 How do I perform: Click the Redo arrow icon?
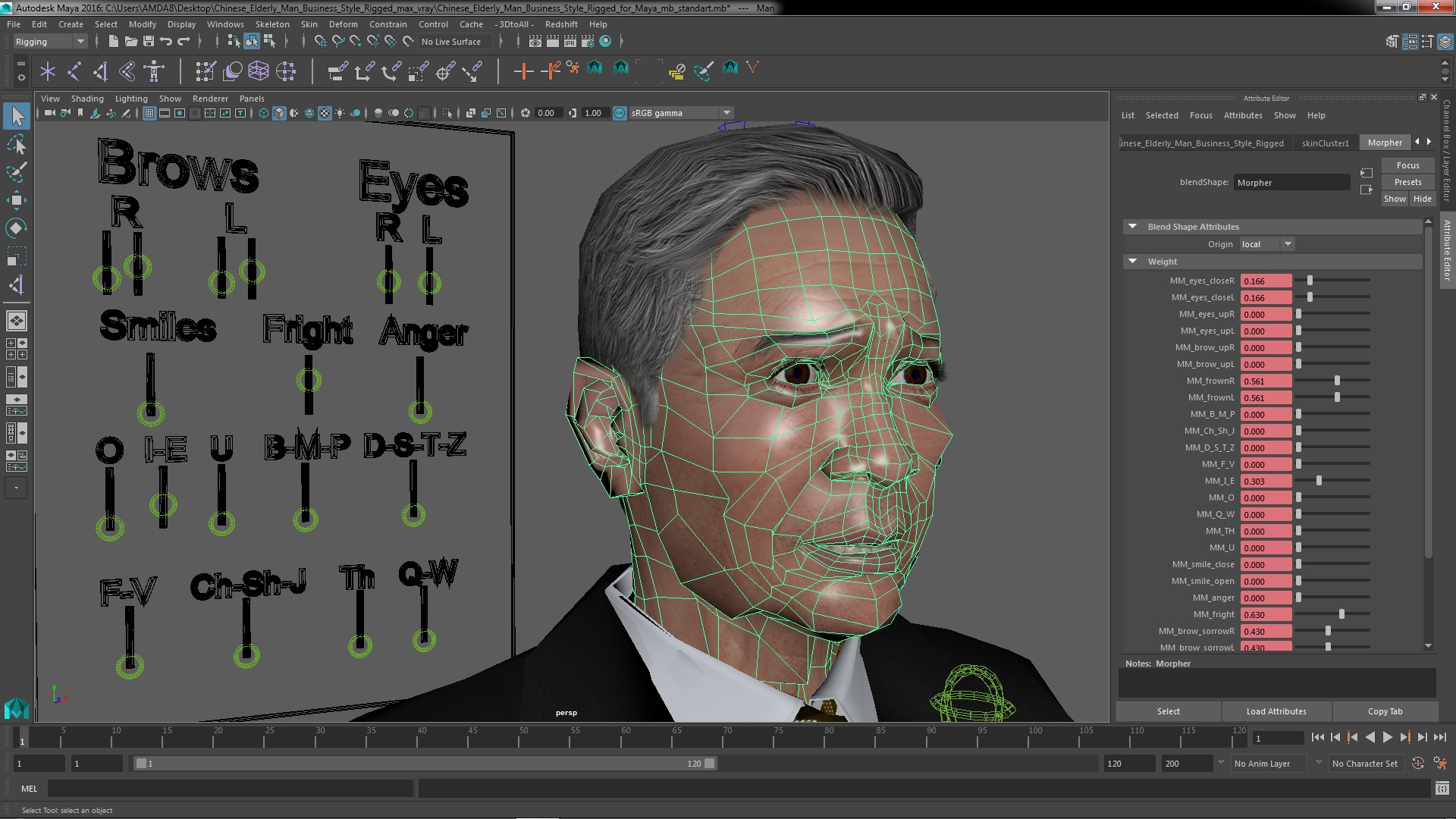coord(183,42)
